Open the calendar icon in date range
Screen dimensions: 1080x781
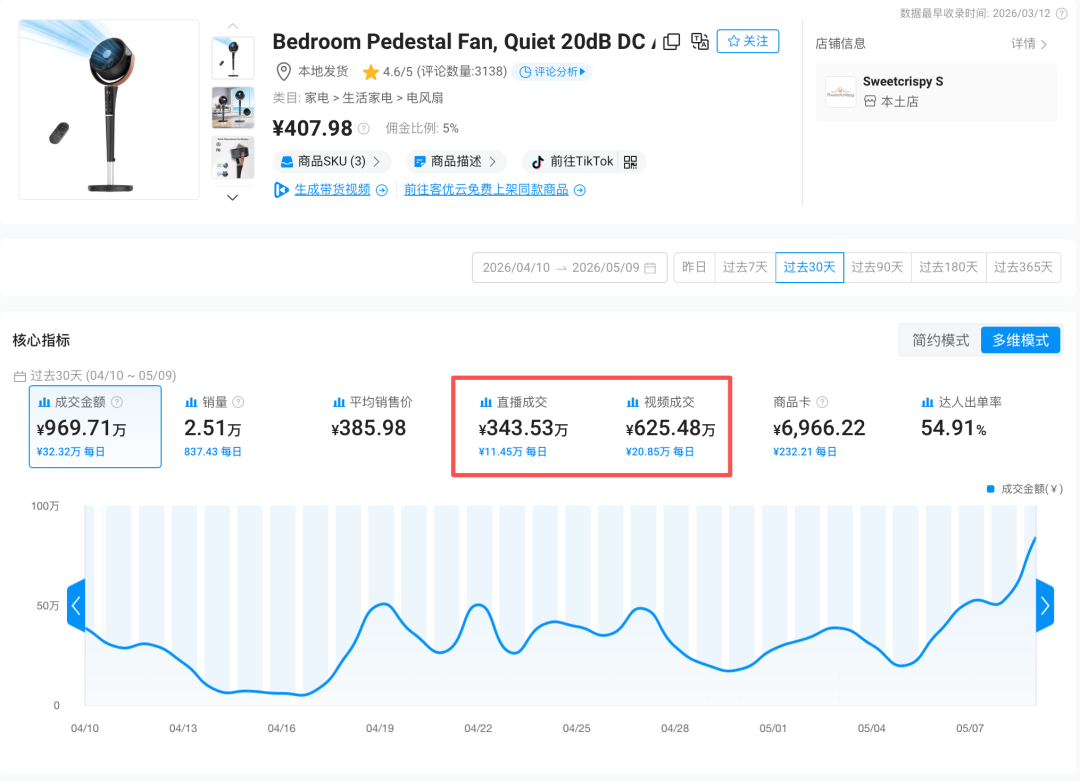[650, 268]
